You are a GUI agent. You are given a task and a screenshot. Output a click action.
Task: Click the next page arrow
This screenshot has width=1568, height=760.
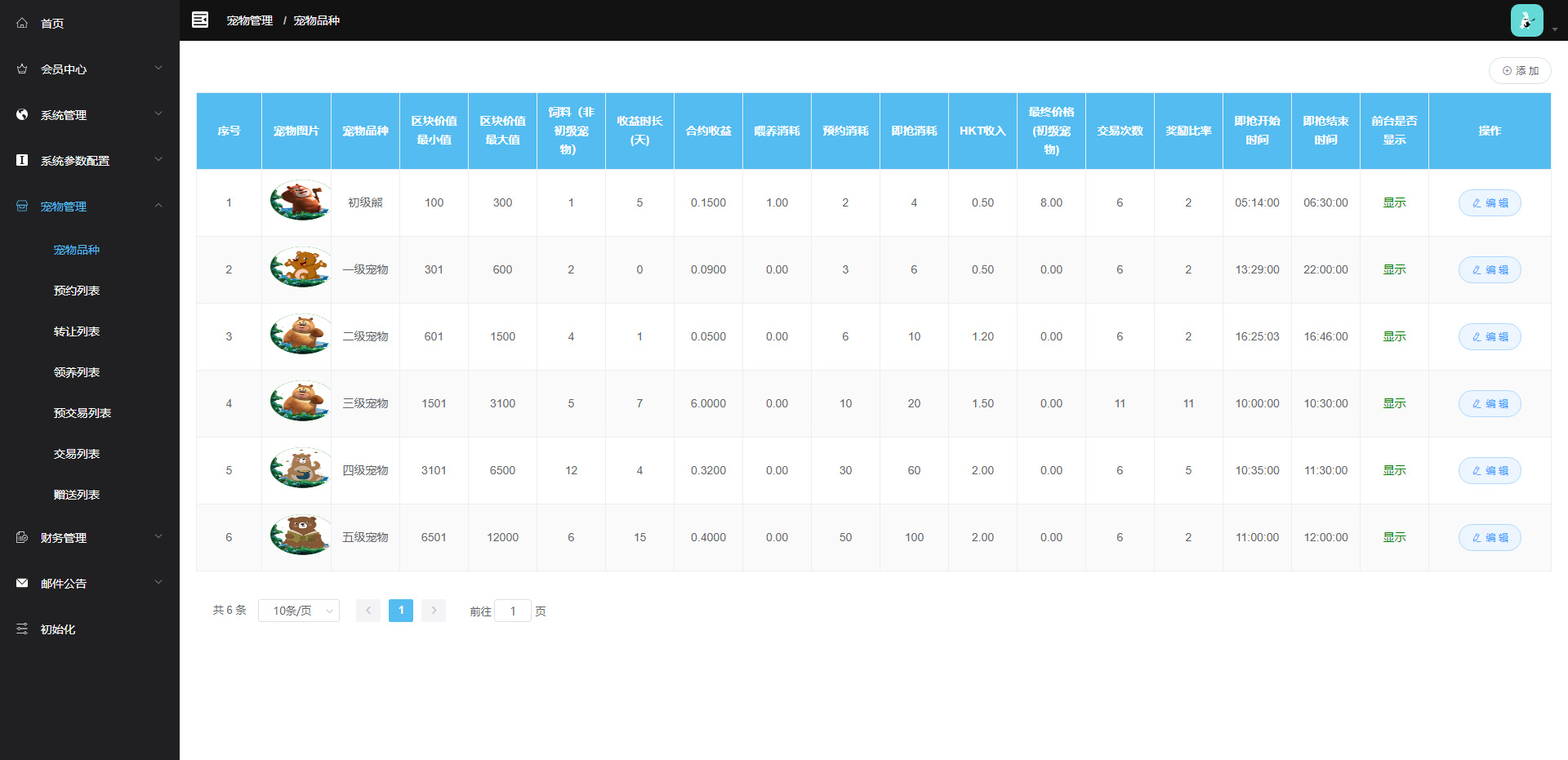(x=434, y=611)
